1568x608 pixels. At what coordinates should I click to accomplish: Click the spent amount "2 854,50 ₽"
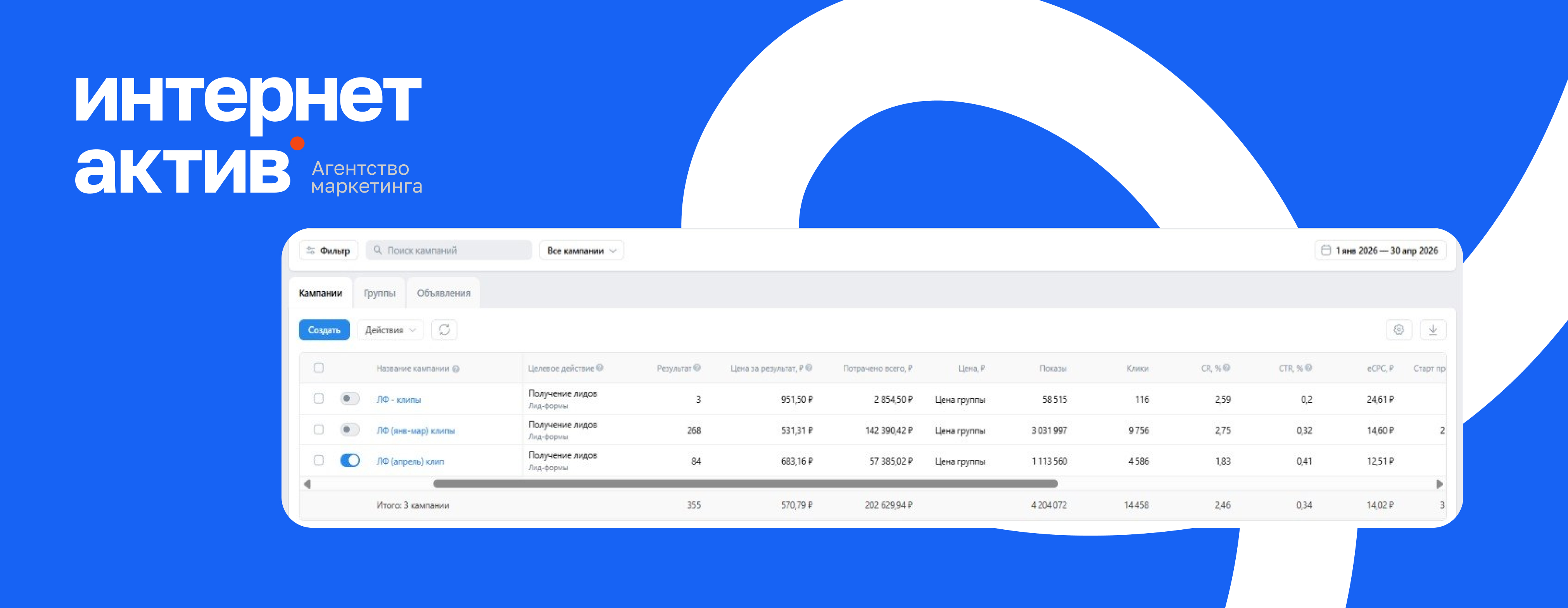coord(894,400)
